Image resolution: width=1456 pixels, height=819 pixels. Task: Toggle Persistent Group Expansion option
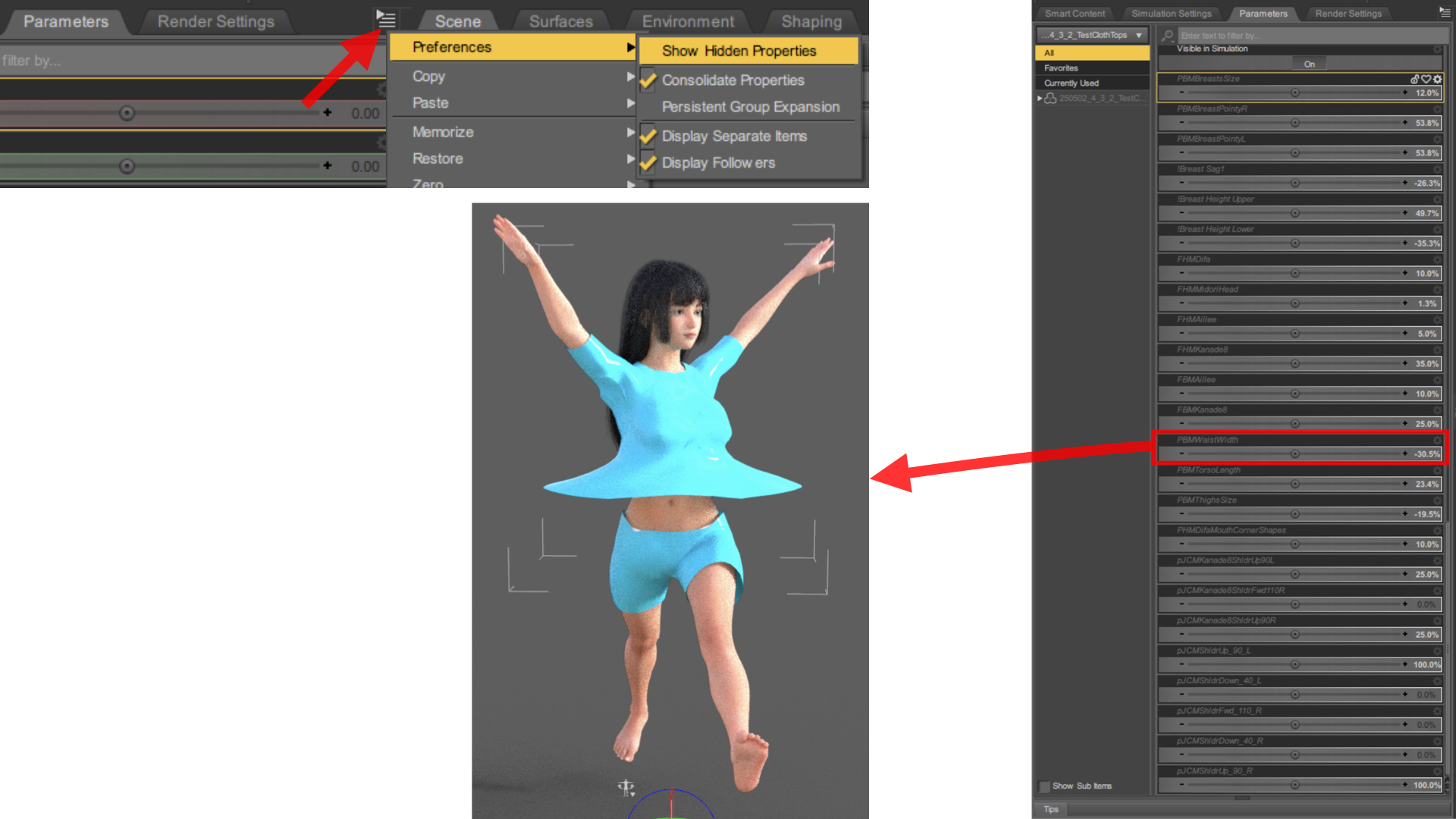(751, 107)
